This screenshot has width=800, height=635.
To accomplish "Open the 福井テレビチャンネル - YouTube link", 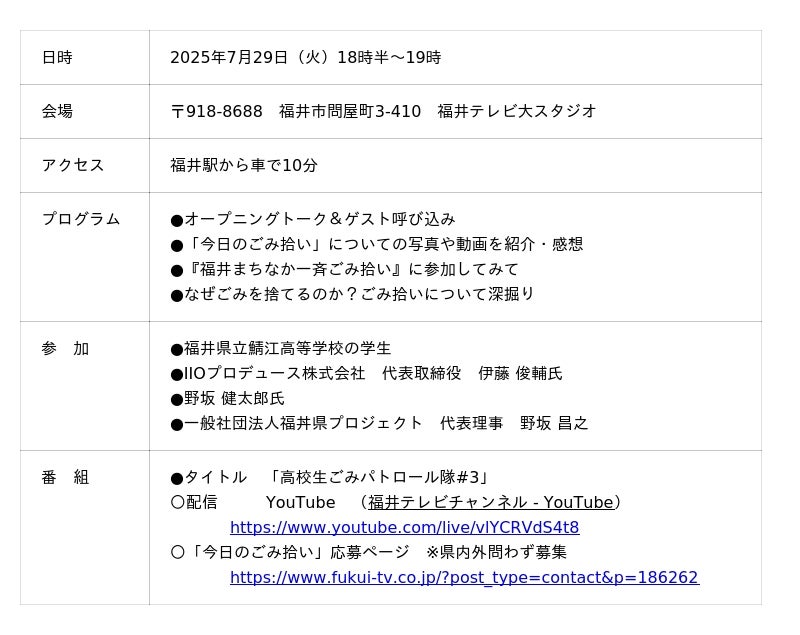I will [490, 502].
